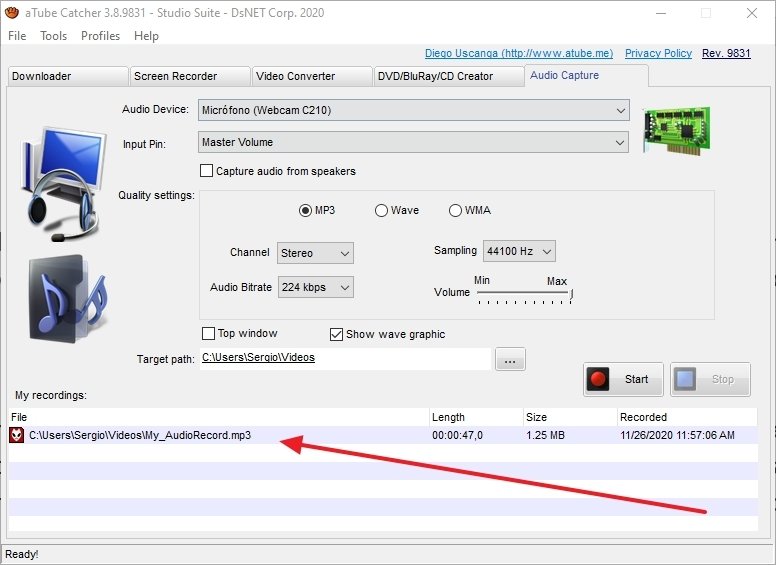Open the Sampling 44100 Hz dropdown

pyautogui.click(x=519, y=251)
